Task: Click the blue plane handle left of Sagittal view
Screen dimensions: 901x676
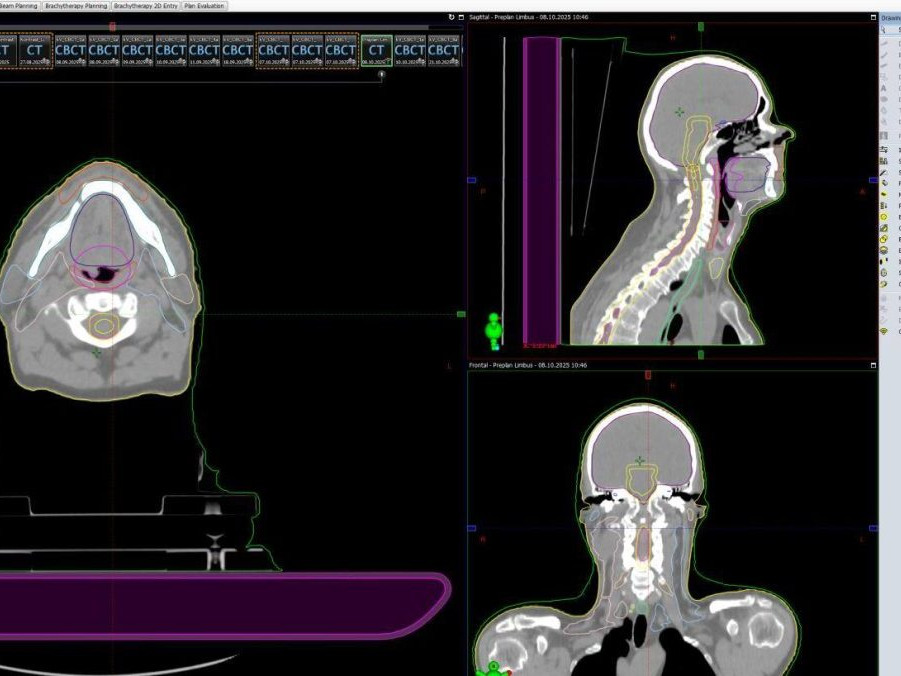Action: 471,181
